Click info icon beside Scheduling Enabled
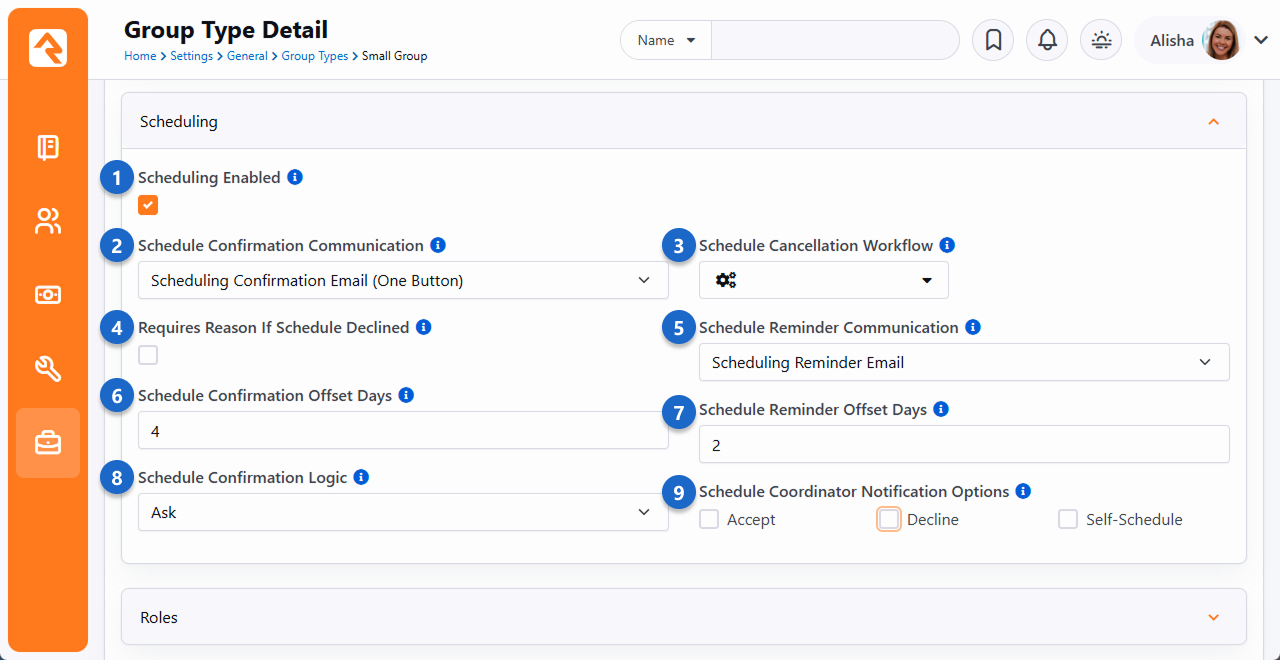Image resolution: width=1280 pixels, height=660 pixels. point(295,177)
